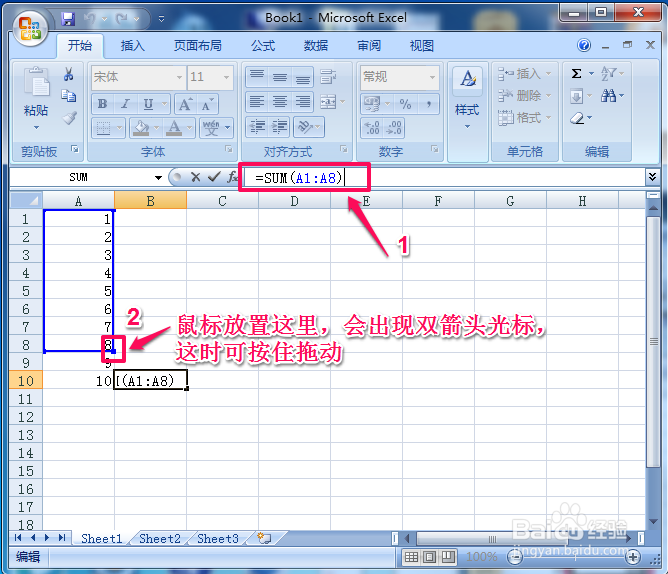Increase font size with the large A icon

185,104
